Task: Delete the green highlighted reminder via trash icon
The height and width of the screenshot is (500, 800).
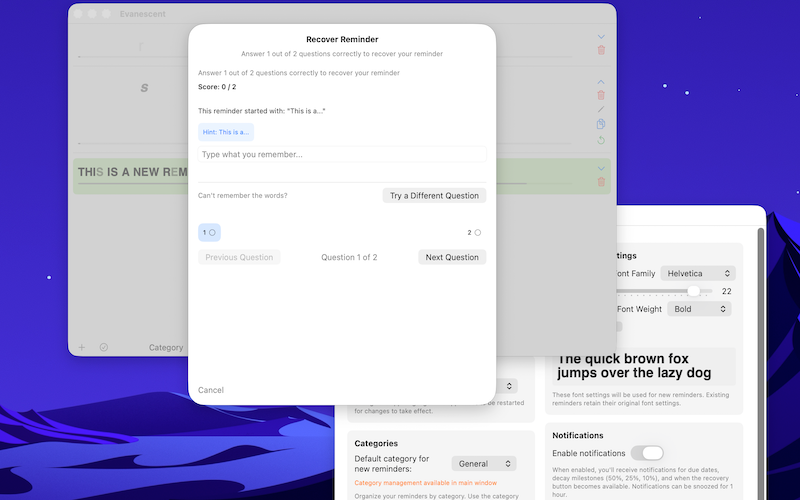Action: click(x=601, y=182)
